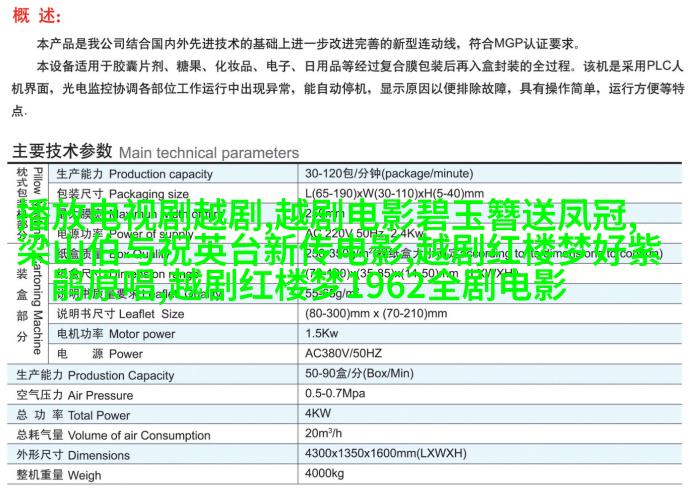697x492 pixels.
Task: Click the value '30-120包/分钟(package/minute)'
Action: [x=389, y=173]
